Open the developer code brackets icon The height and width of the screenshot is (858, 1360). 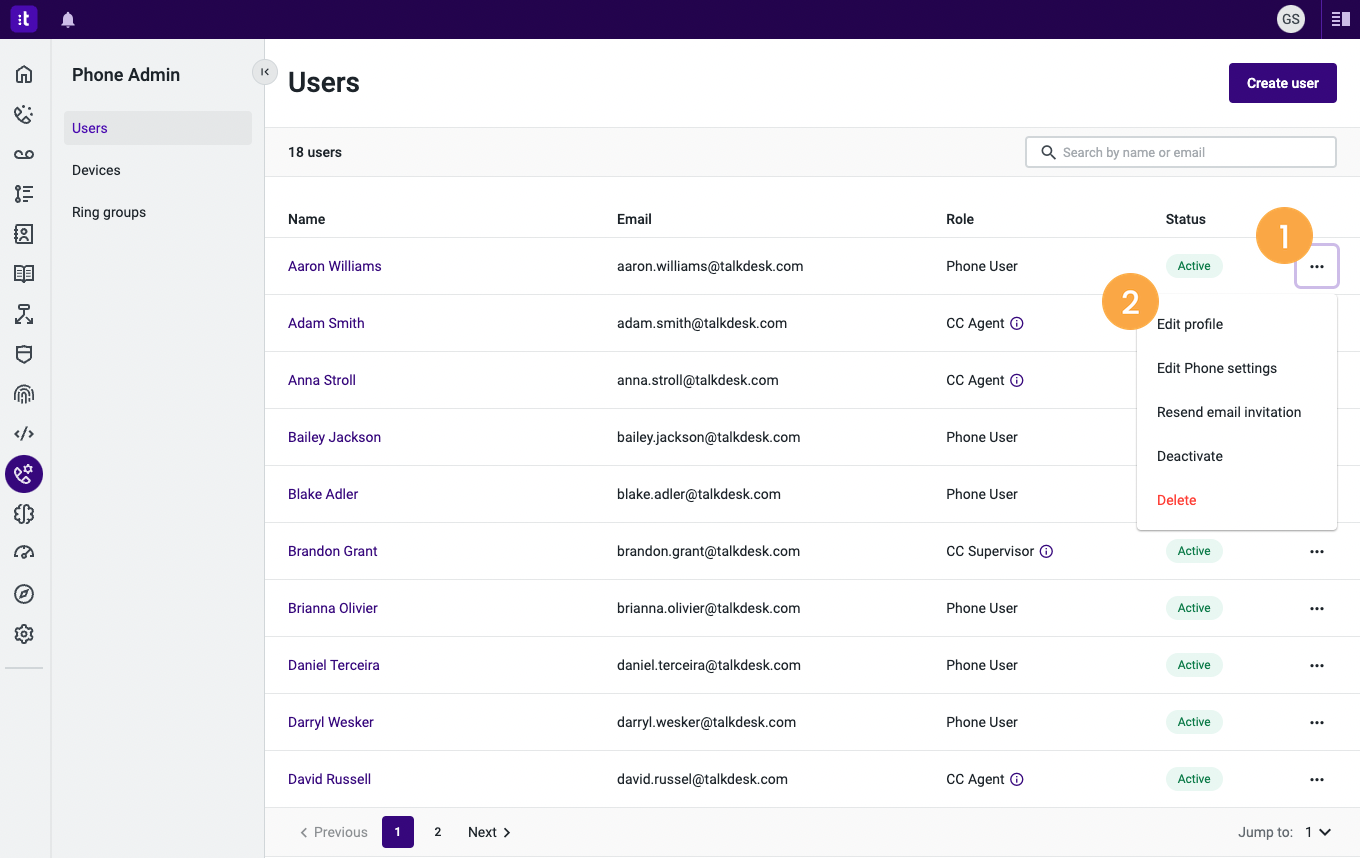(24, 434)
